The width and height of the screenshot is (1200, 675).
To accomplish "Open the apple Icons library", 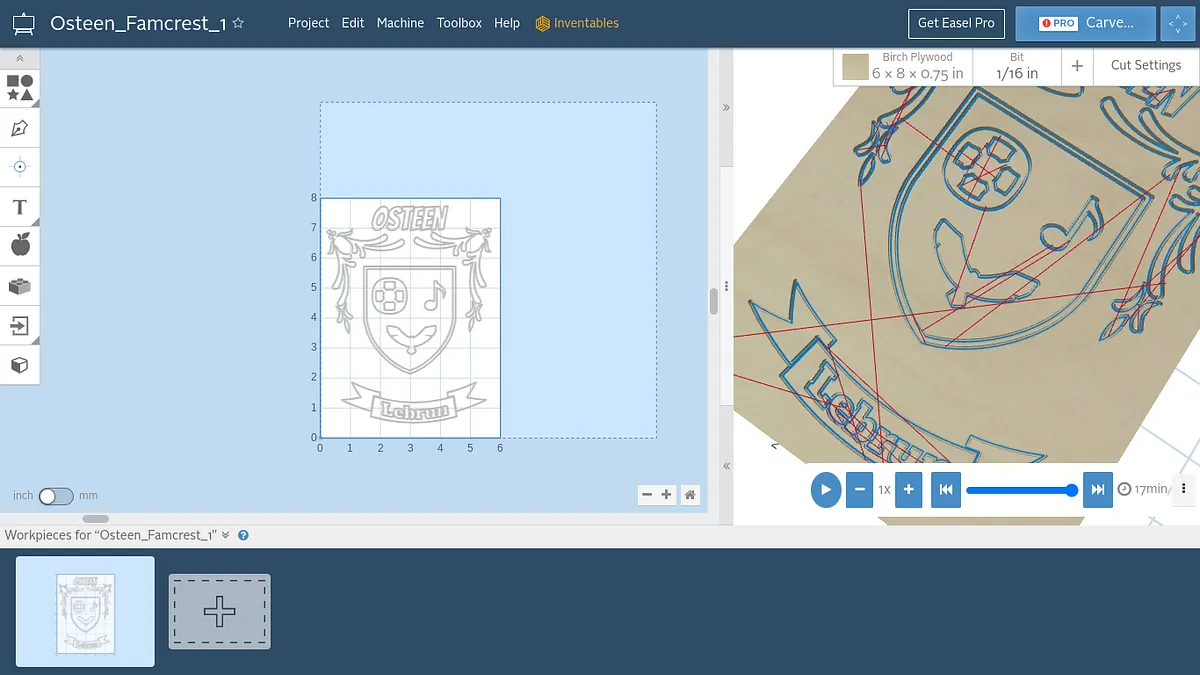I will (x=20, y=246).
